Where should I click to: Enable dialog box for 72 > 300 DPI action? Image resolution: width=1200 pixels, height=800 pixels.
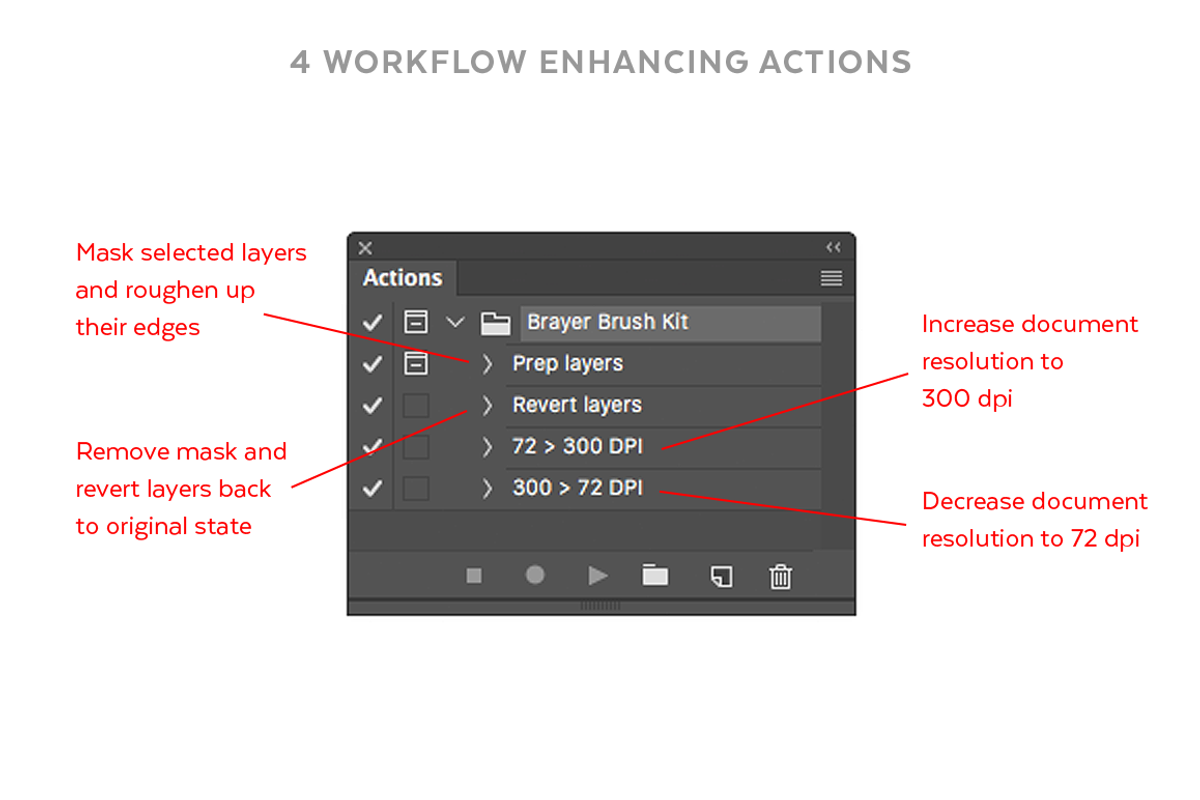pyautogui.click(x=416, y=447)
